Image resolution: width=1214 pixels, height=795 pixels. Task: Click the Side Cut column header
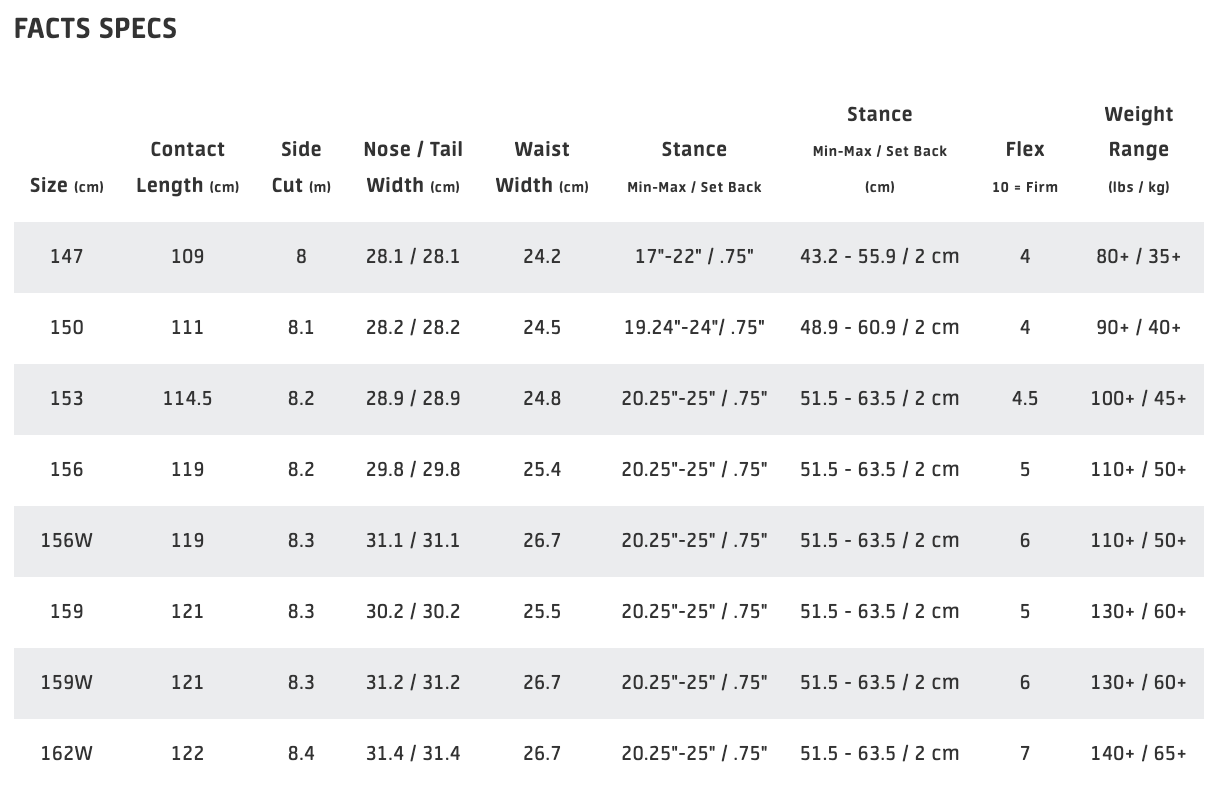(301, 167)
